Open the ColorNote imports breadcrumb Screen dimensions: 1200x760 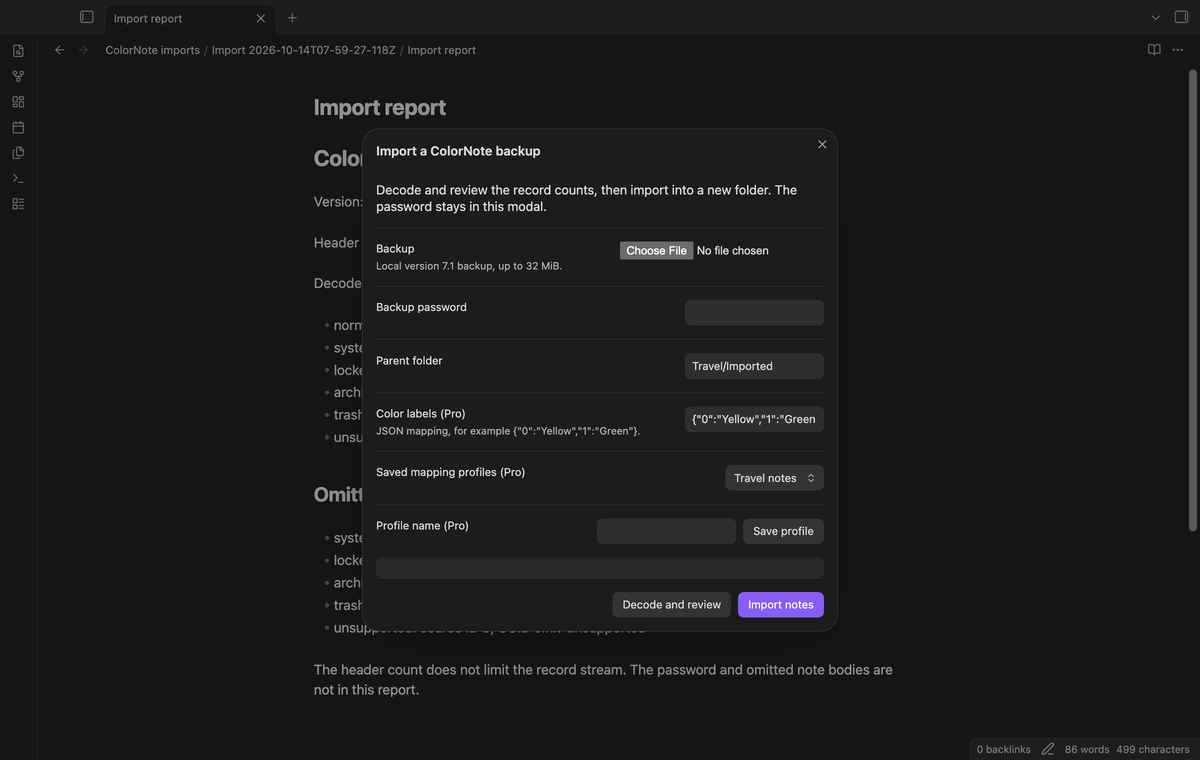[x=153, y=50]
